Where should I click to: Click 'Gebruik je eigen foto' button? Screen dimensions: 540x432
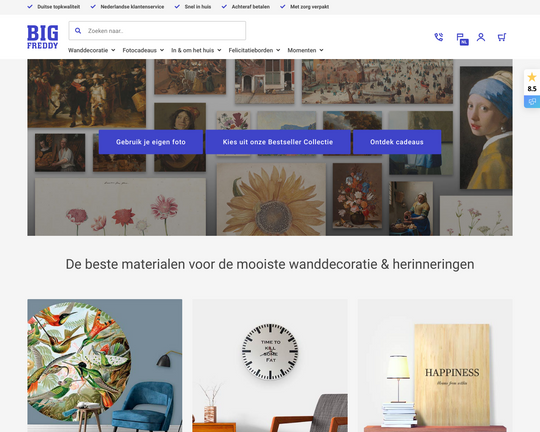click(150, 142)
